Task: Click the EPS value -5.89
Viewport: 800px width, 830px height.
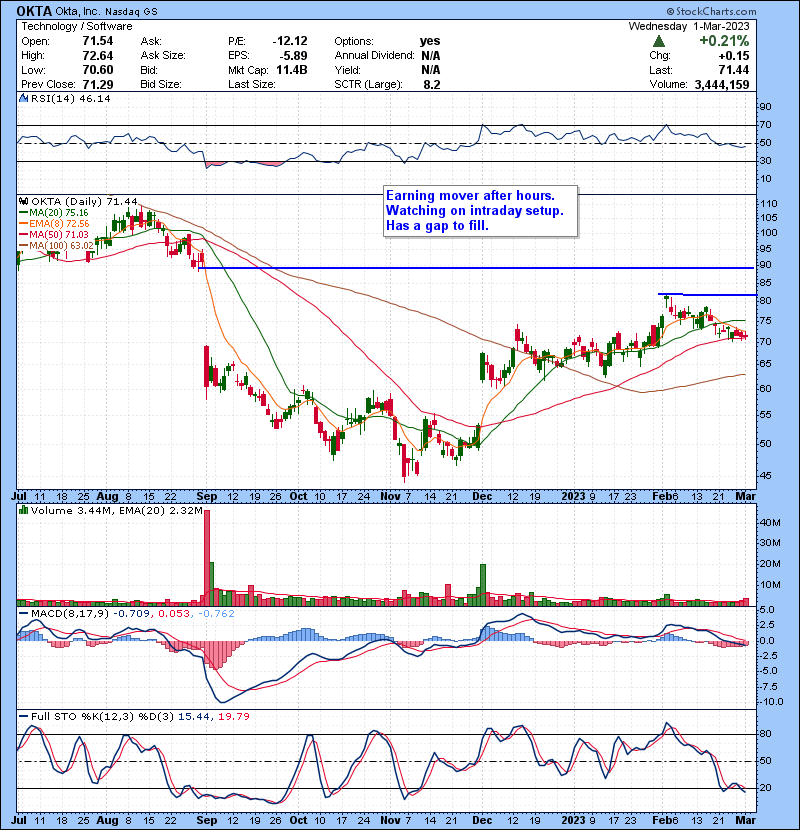Action: 293,56
